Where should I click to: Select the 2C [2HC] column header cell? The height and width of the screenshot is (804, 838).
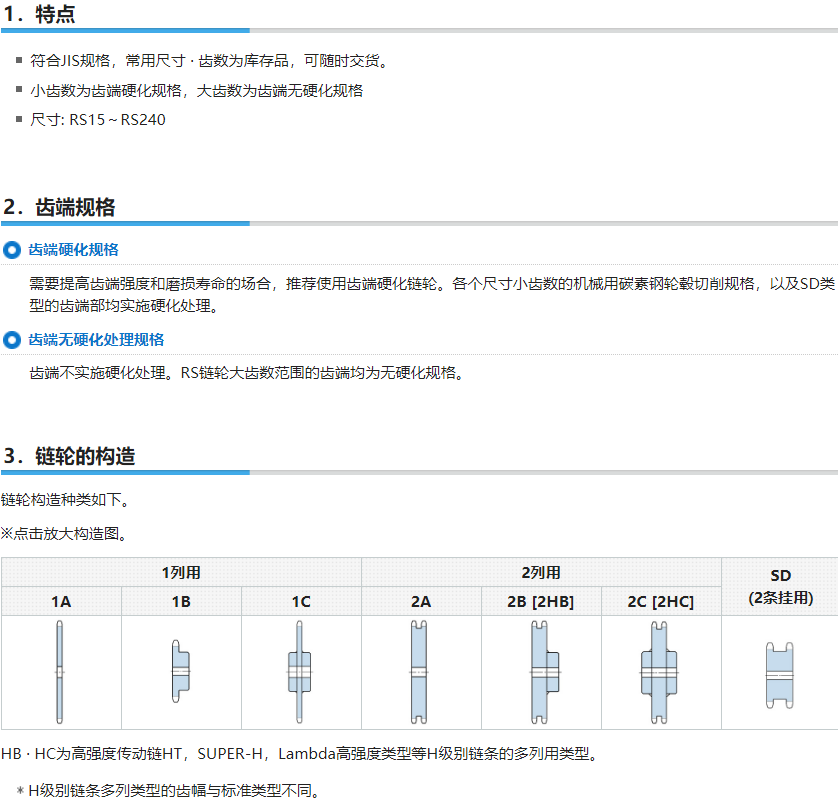click(x=661, y=601)
